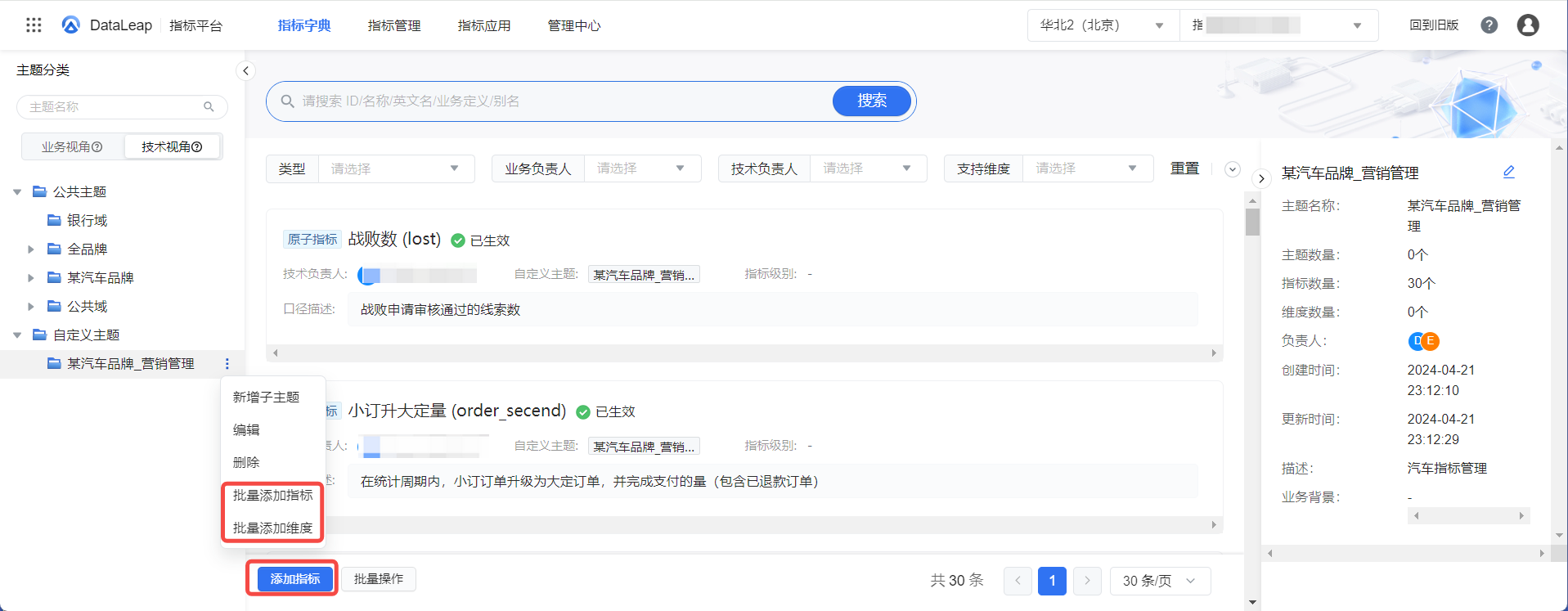Open the 技术负责人 filter dropdown
Viewport: 1568px width, 611px height.
[868, 168]
